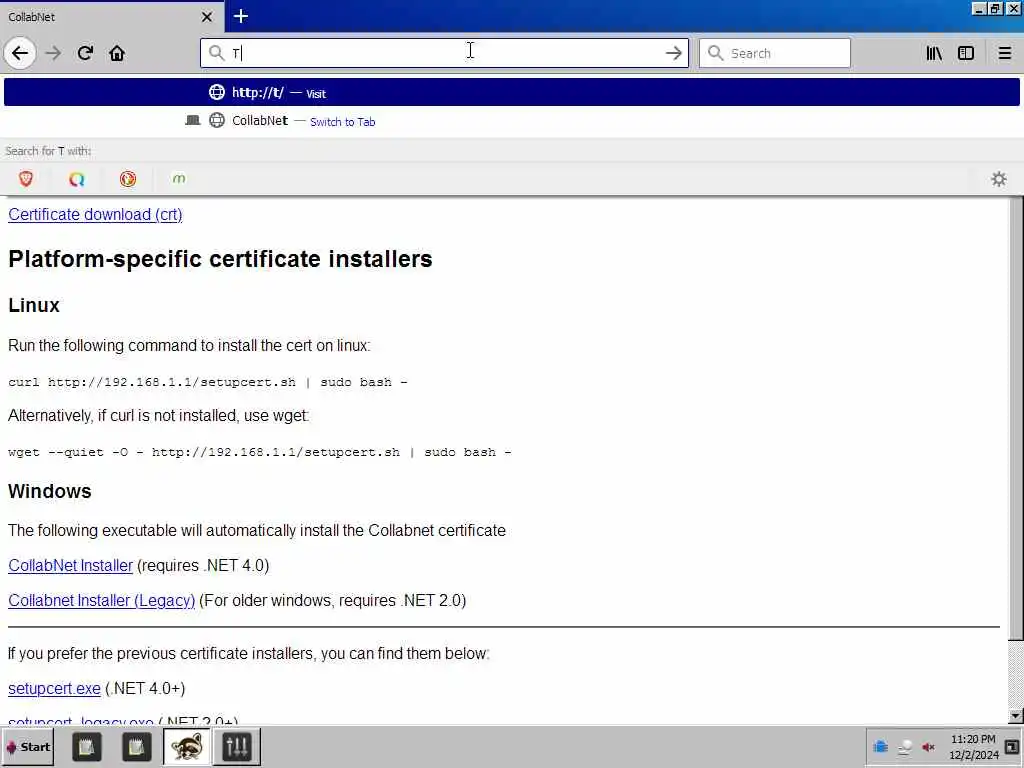Click the taskbar clock showing 11:20 PM

pos(973,746)
